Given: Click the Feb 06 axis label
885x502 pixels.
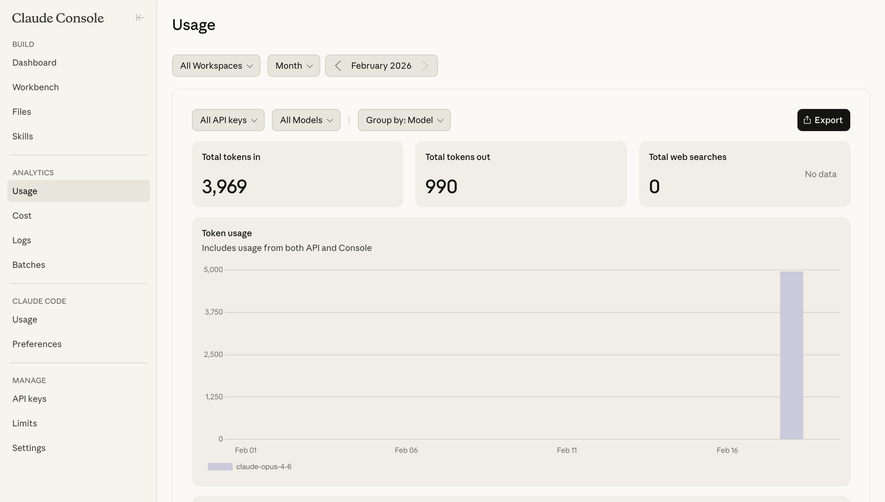Looking at the screenshot, I should pyautogui.click(x=406, y=450).
